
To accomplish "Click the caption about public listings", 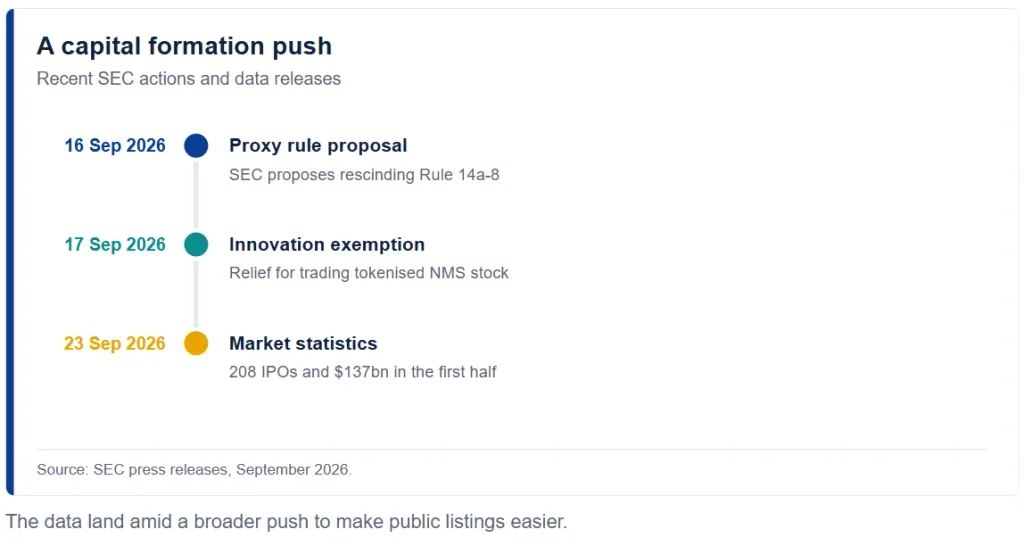I will (x=287, y=522).
